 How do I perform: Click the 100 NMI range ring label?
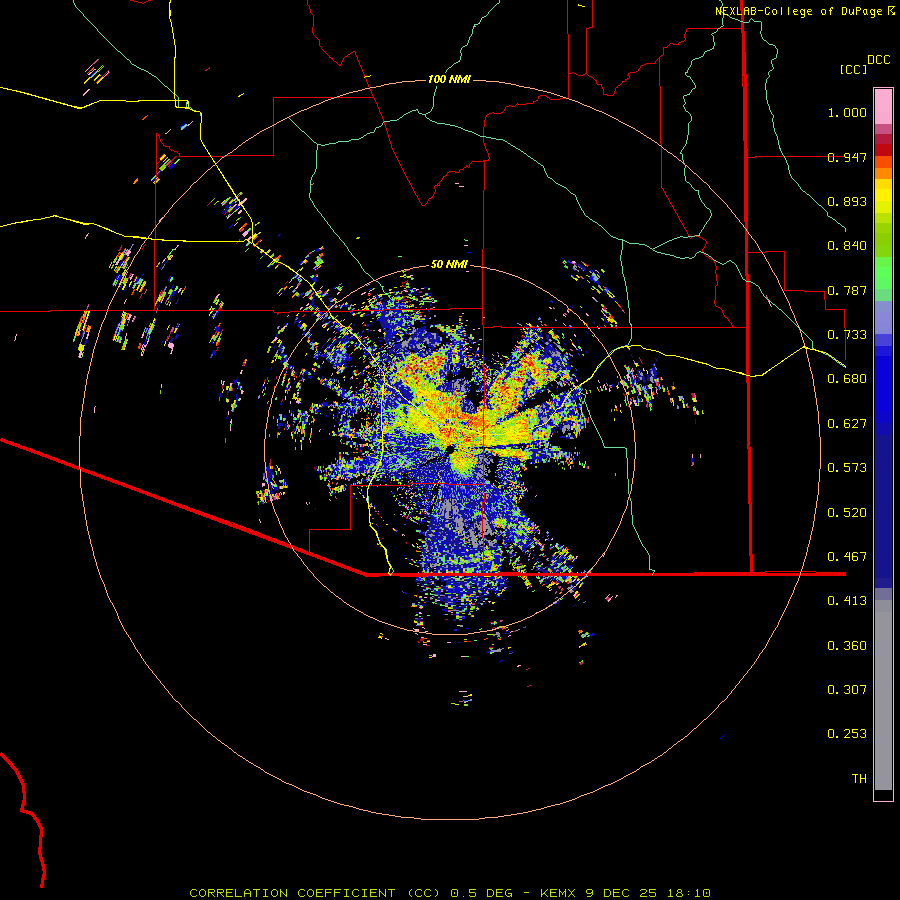pyautogui.click(x=449, y=79)
